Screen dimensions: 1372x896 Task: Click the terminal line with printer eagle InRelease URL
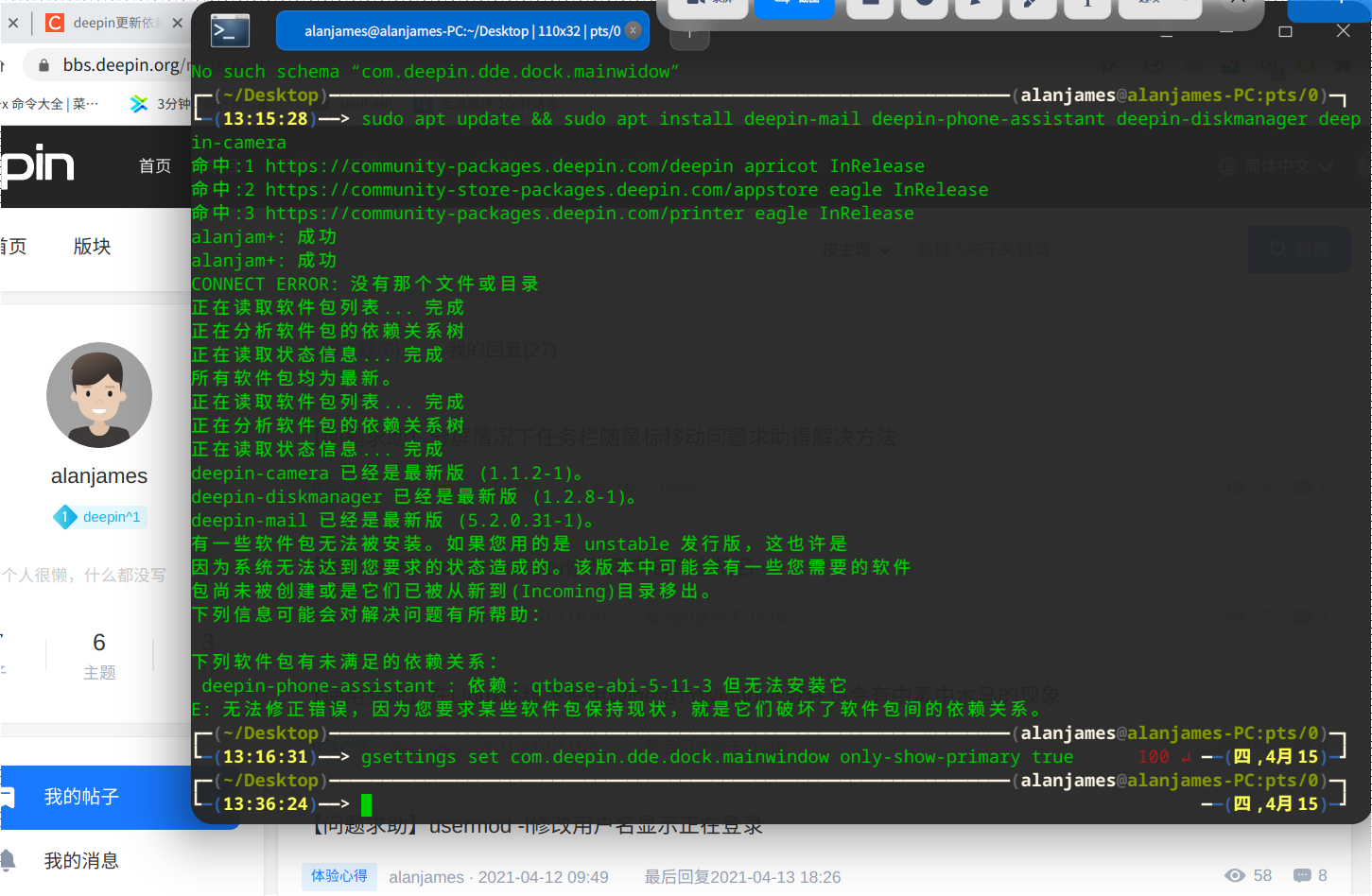[x=553, y=213]
